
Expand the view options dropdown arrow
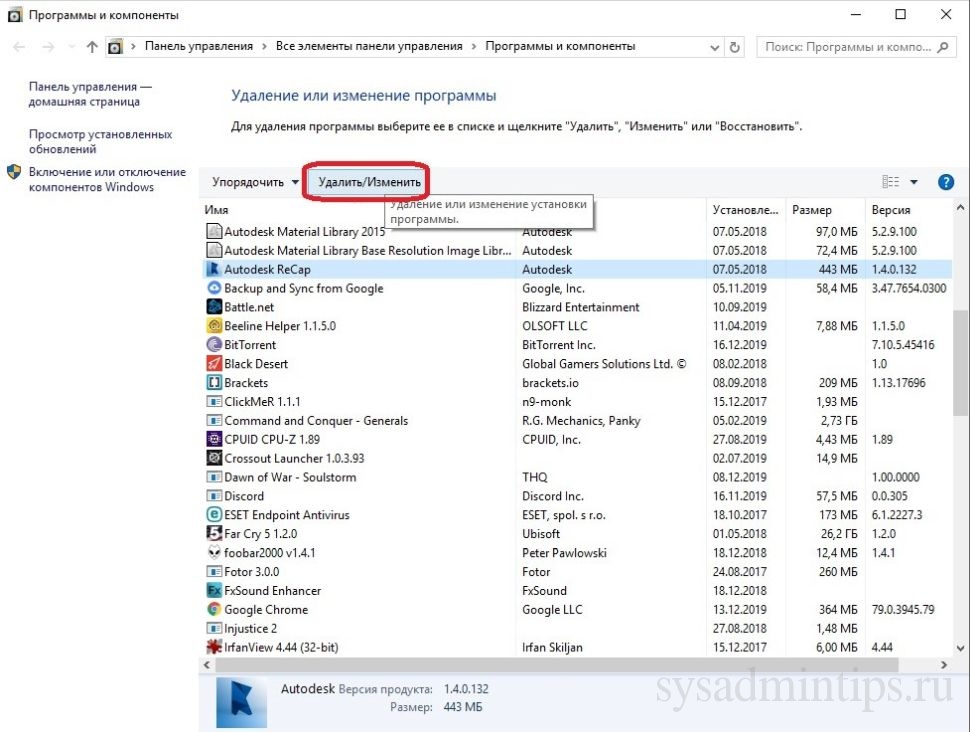point(914,182)
